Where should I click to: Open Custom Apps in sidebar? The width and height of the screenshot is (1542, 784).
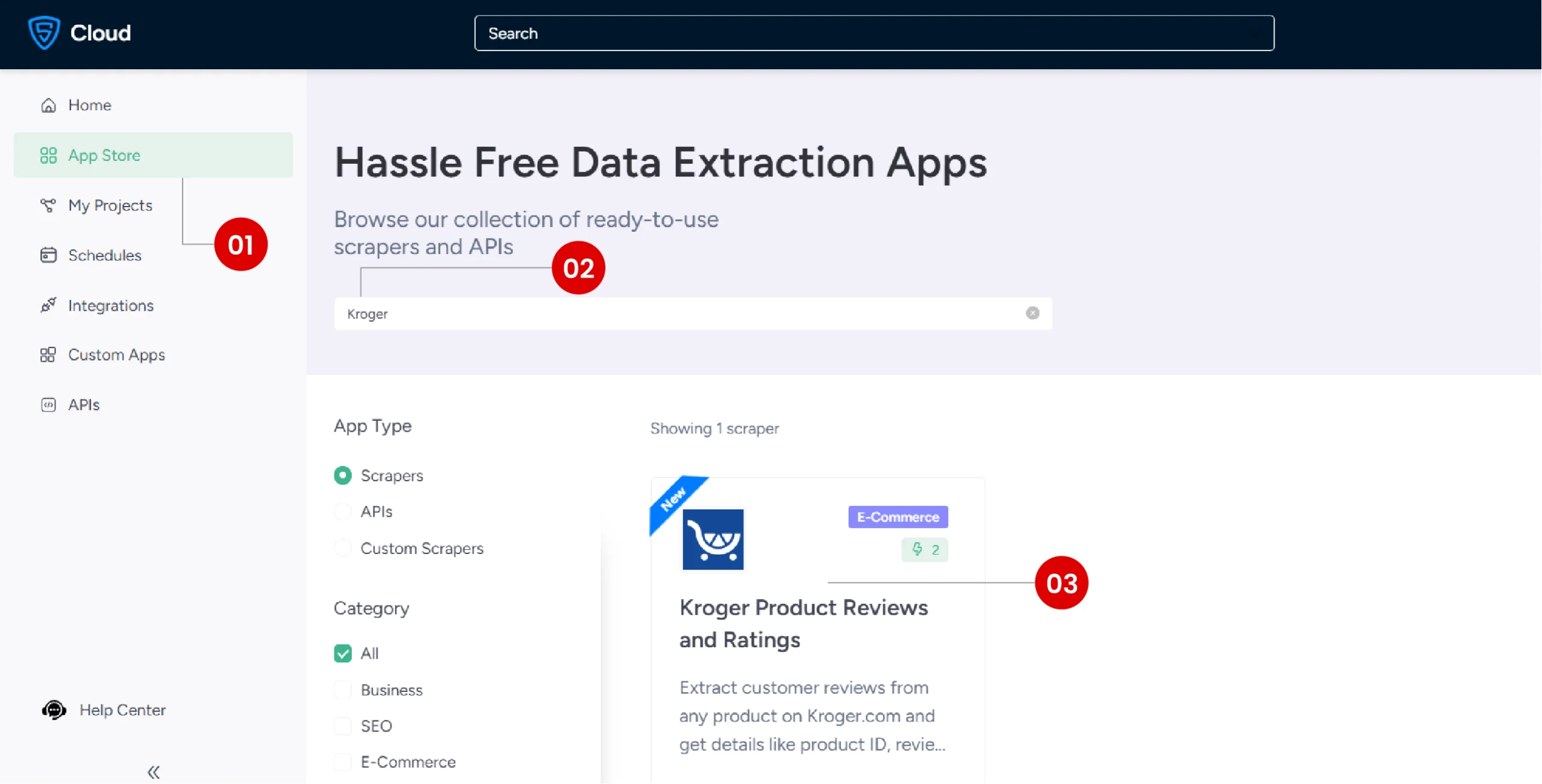[x=153, y=355]
